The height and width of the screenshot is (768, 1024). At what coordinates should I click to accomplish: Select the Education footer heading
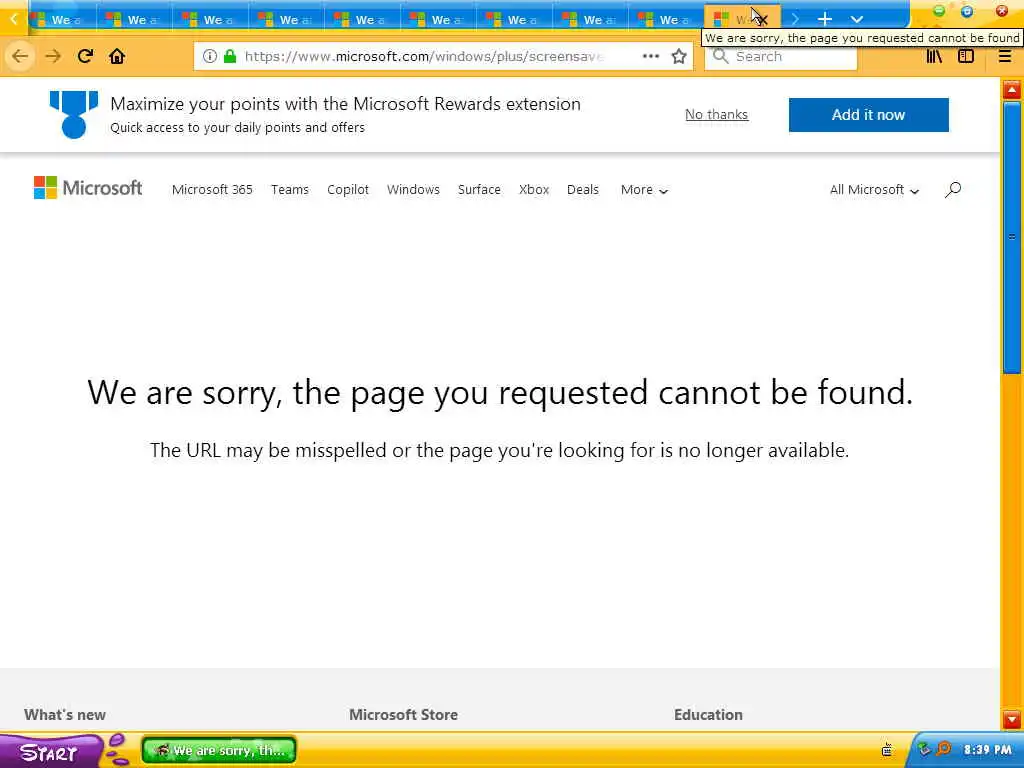point(709,714)
